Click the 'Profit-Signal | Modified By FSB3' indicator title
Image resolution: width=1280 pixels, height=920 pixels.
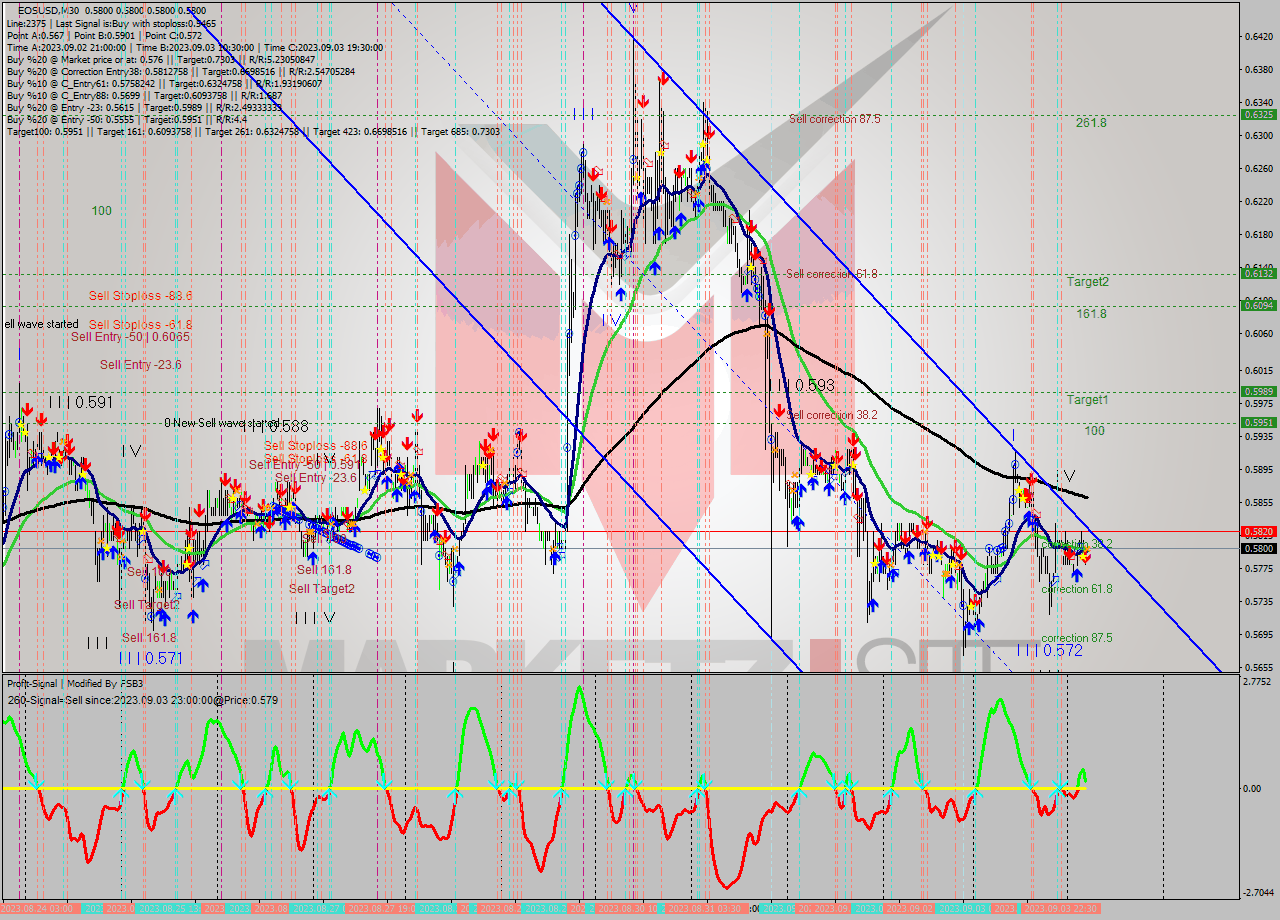[x=75, y=683]
